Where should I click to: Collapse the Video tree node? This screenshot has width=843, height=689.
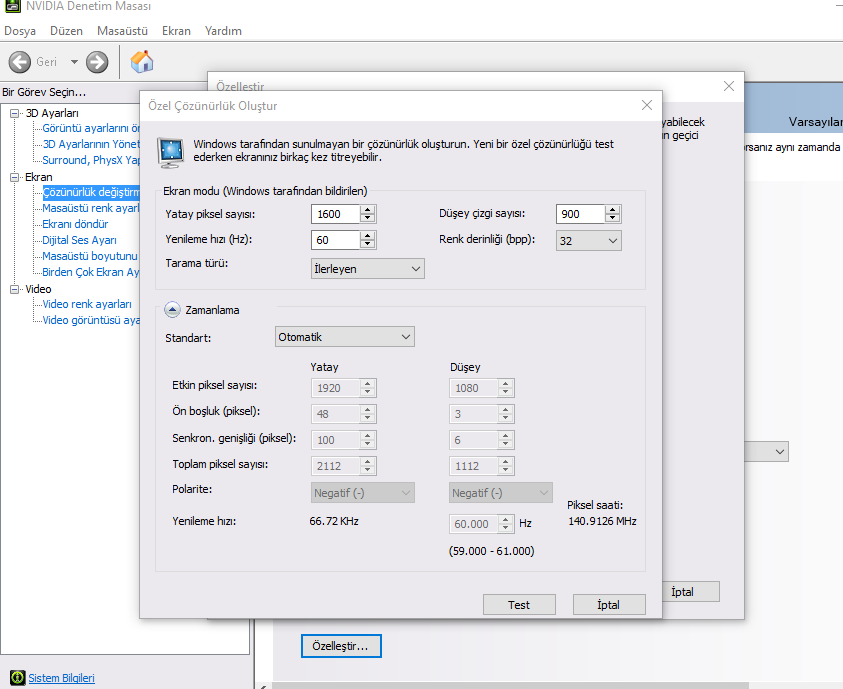(15, 289)
